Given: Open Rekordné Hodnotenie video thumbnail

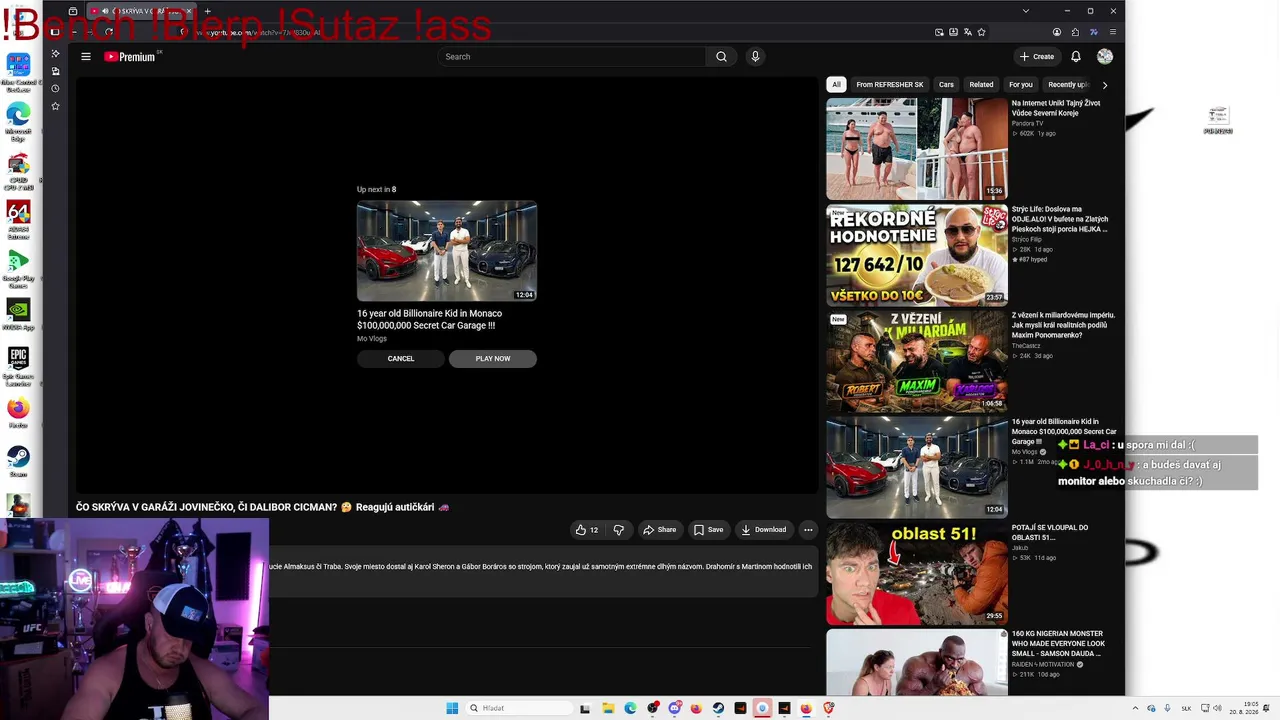Looking at the screenshot, I should [x=917, y=255].
